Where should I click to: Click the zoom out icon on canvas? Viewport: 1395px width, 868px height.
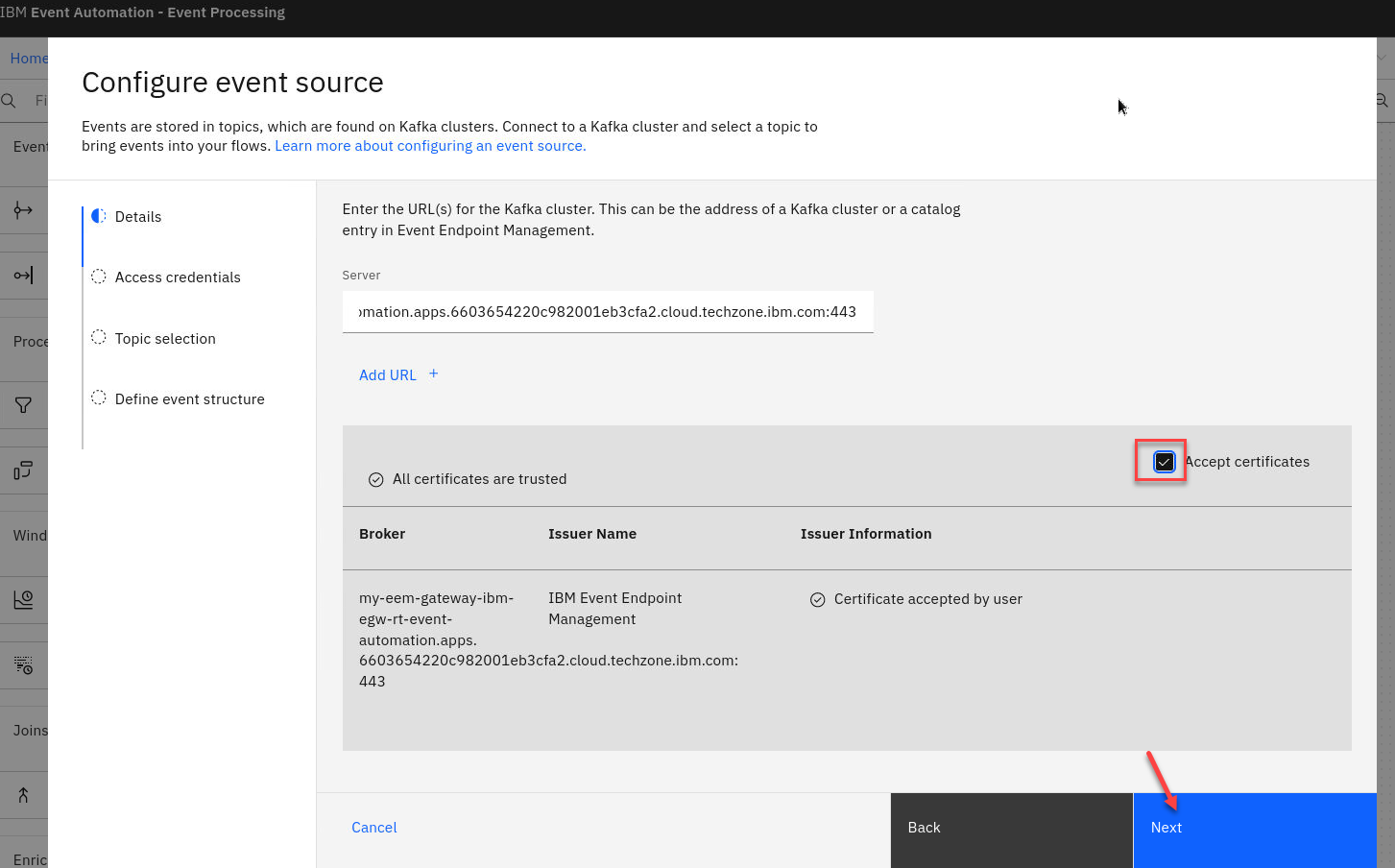point(1383,101)
